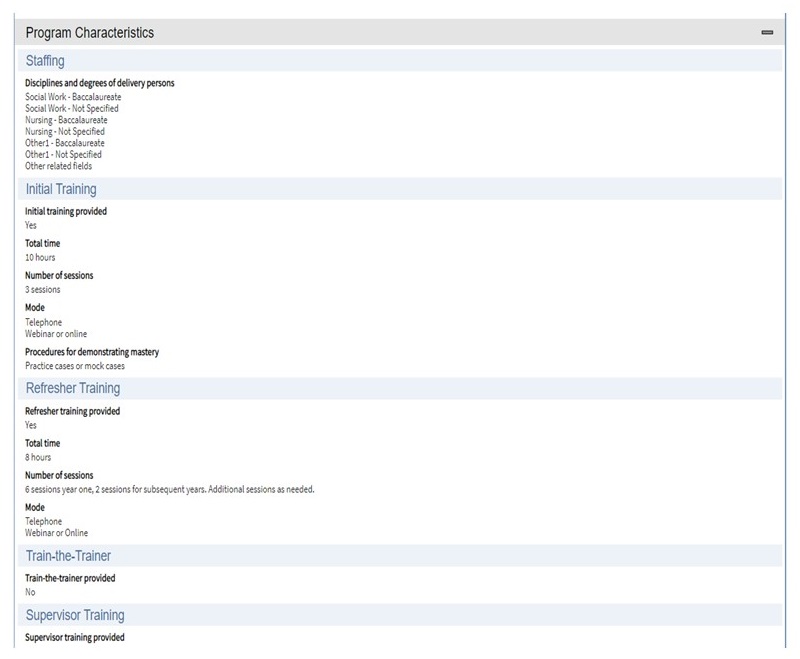
Task: Click the '8 hours' refresher total time
Action: (x=38, y=457)
